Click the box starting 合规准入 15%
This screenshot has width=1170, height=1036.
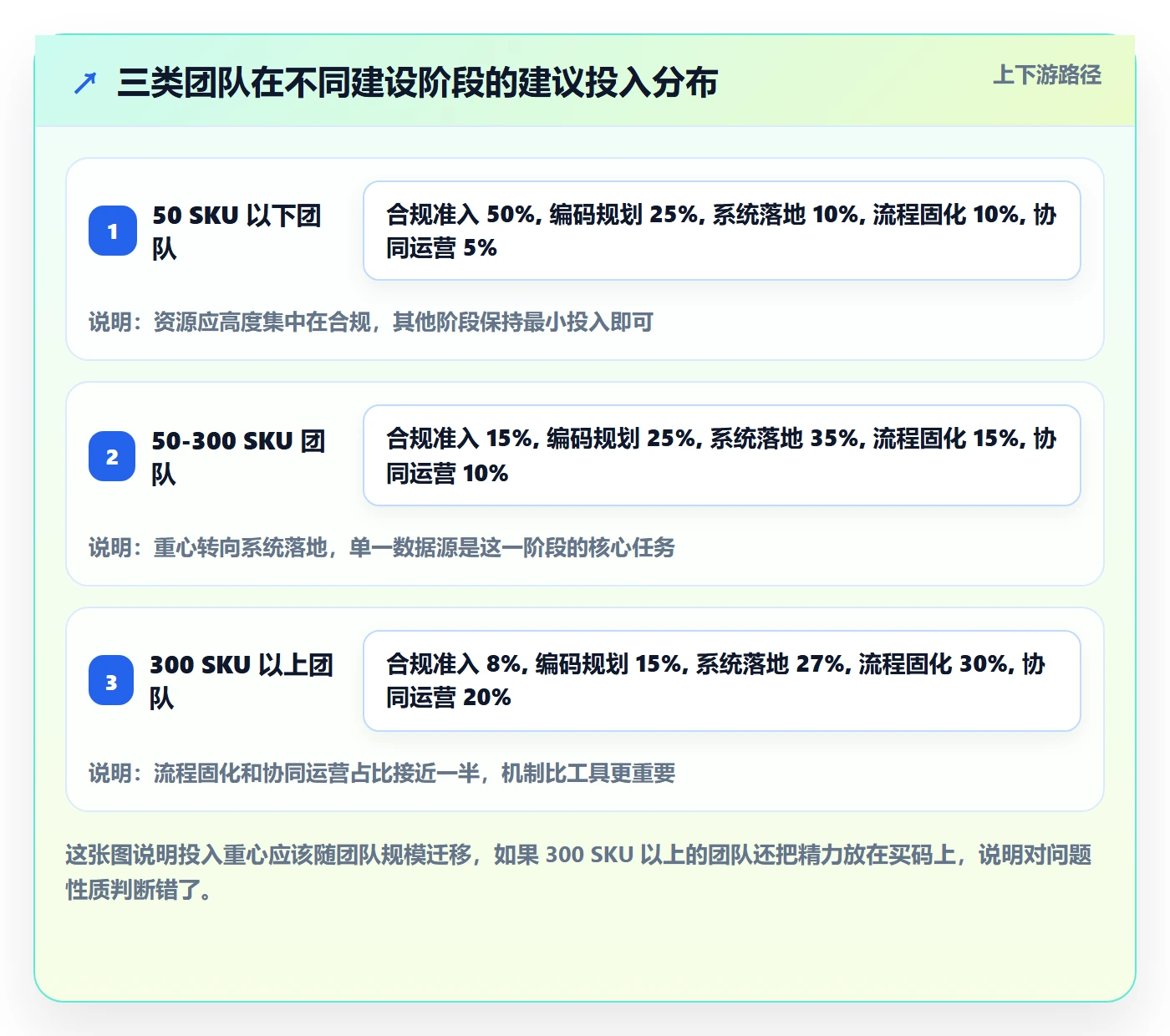pyautogui.click(x=722, y=455)
